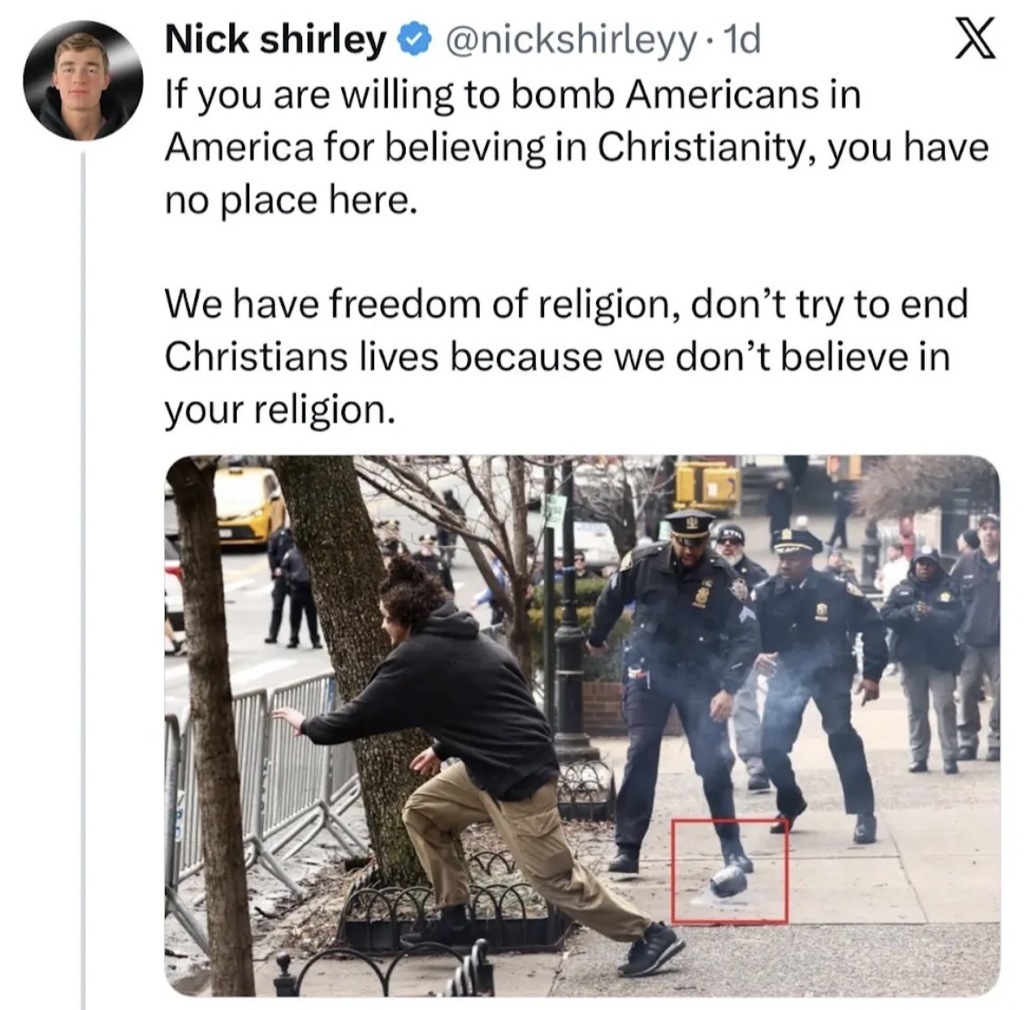Click the smoking object on the sidewalk

(x=728, y=883)
